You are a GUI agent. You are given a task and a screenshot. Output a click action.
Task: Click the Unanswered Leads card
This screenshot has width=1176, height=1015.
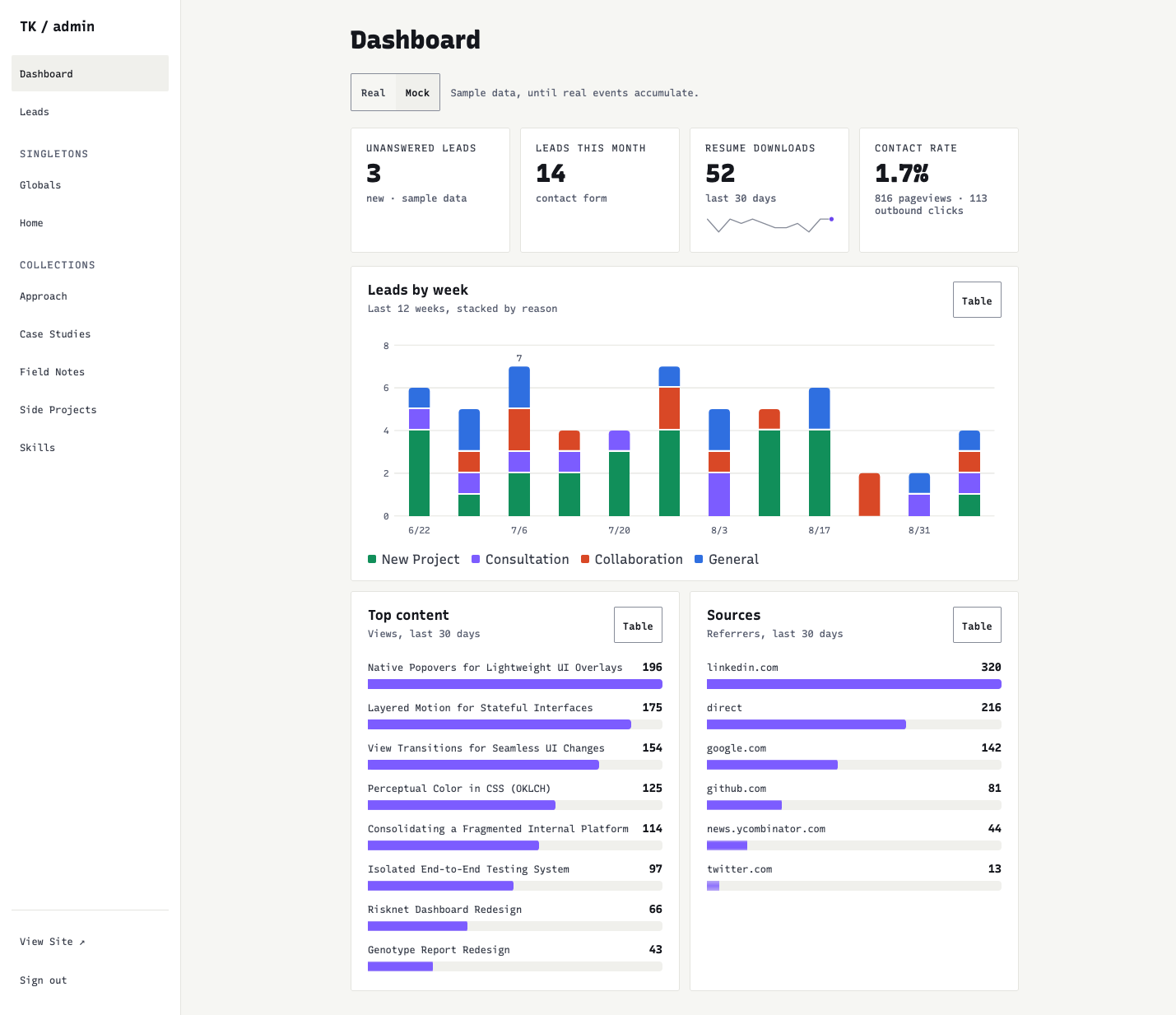click(430, 190)
